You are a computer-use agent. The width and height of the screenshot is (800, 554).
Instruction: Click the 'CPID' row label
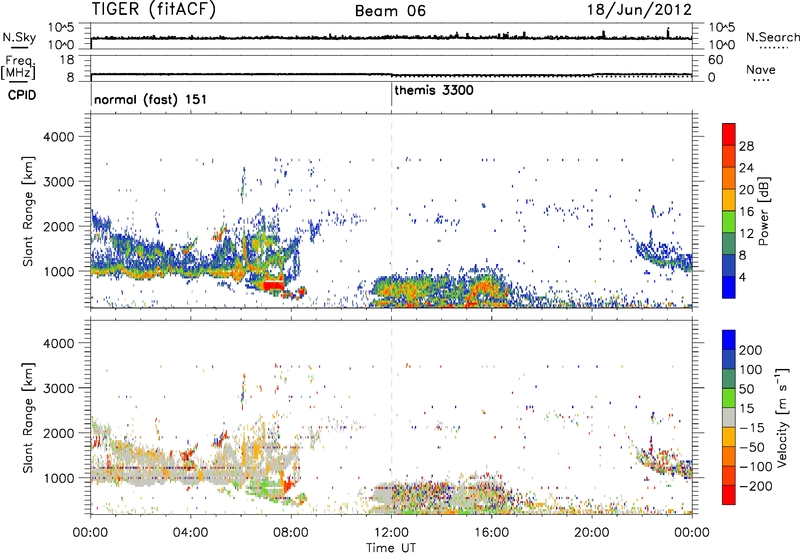22,95
